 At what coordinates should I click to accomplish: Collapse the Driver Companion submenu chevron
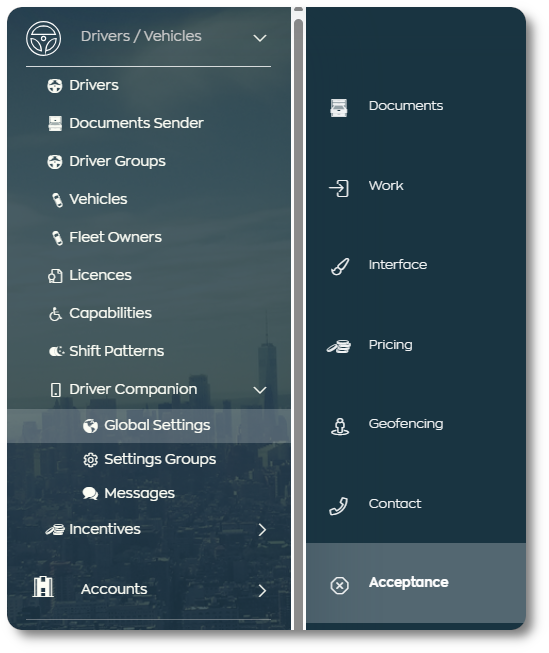tap(260, 390)
